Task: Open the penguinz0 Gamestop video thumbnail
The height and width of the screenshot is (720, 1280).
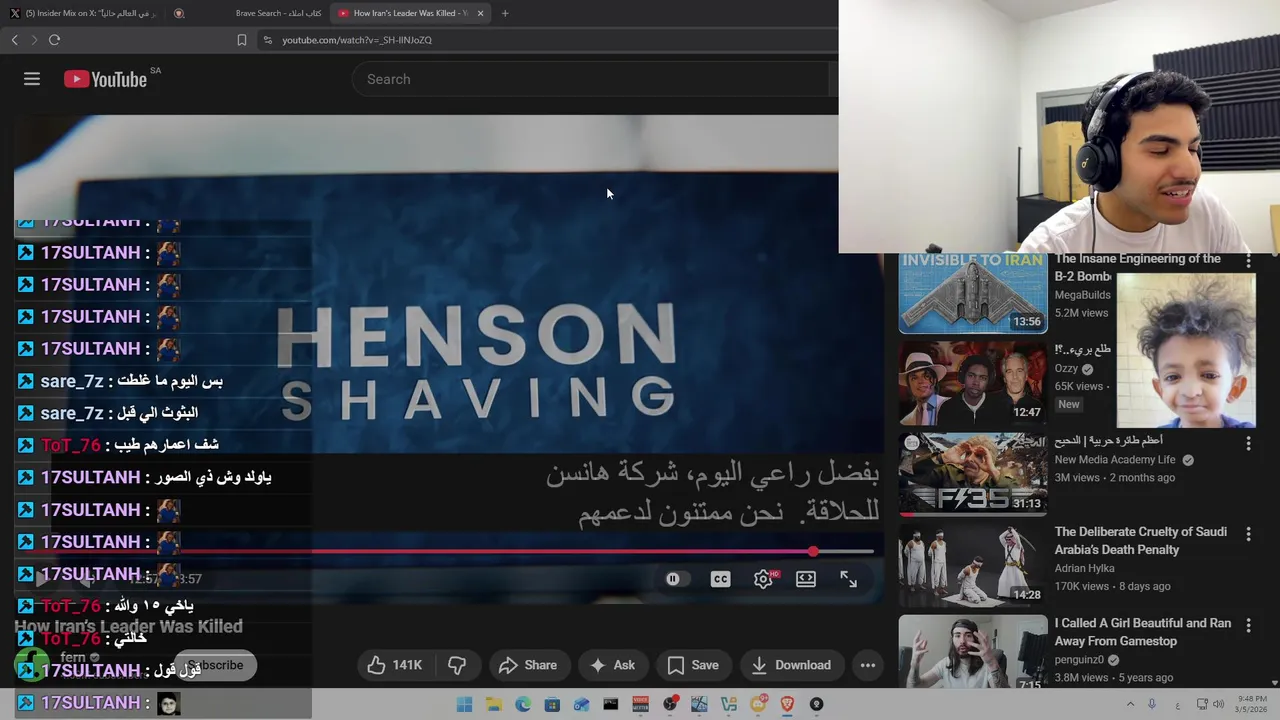Action: (973, 652)
